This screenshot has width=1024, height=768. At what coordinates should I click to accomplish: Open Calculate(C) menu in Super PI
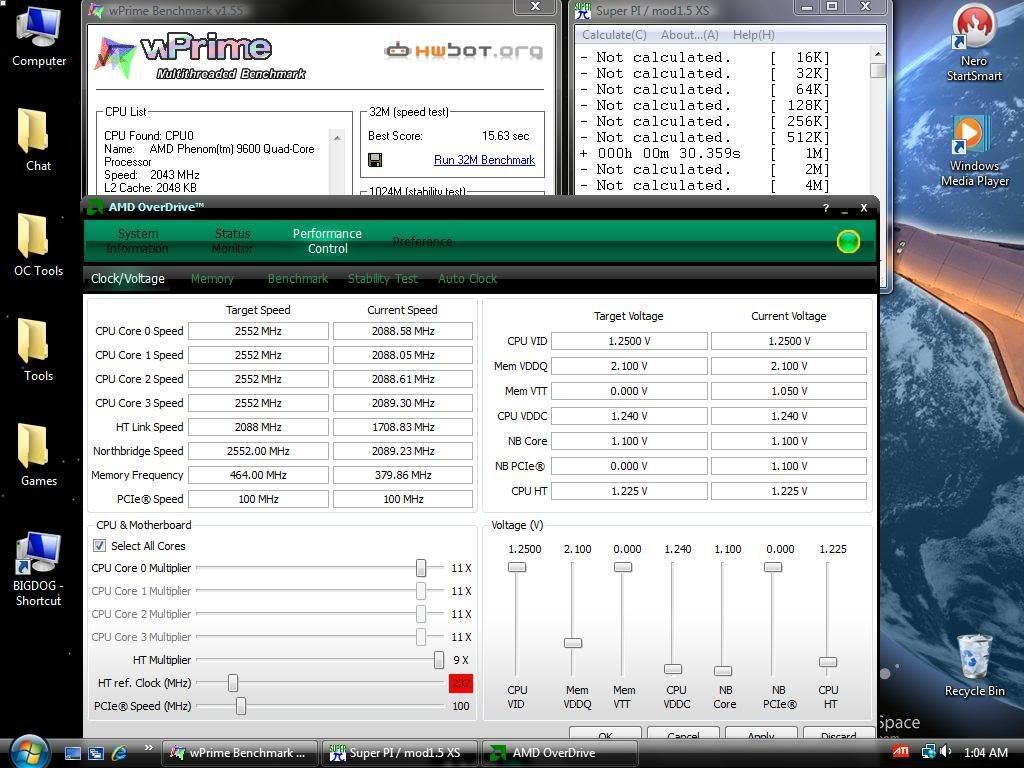614,35
